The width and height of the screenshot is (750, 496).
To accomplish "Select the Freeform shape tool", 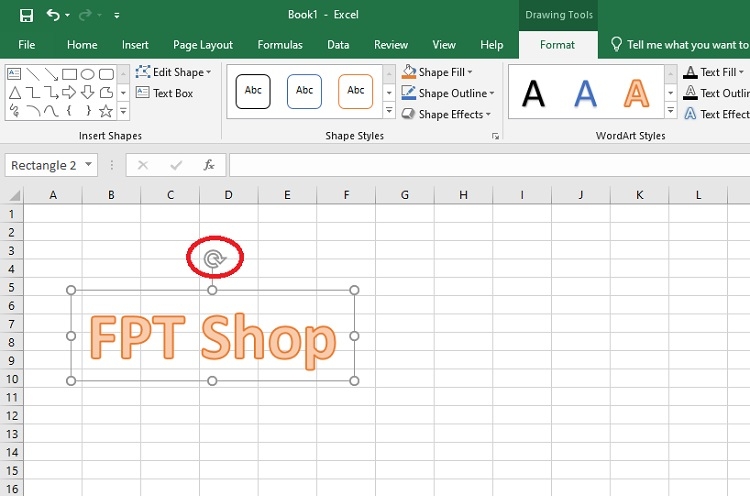I will (x=106, y=92).
